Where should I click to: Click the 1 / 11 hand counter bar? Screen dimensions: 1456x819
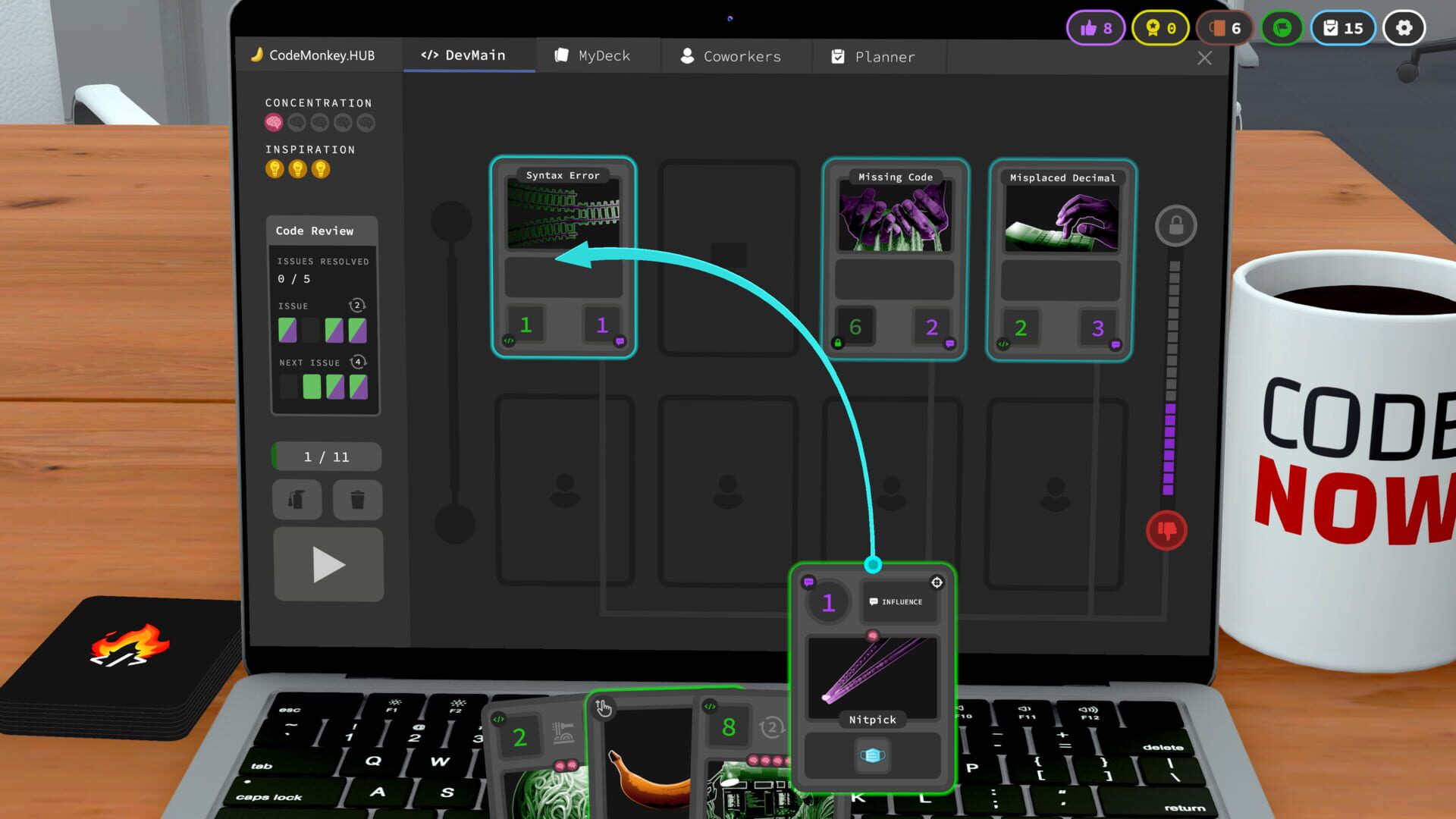[x=326, y=457]
